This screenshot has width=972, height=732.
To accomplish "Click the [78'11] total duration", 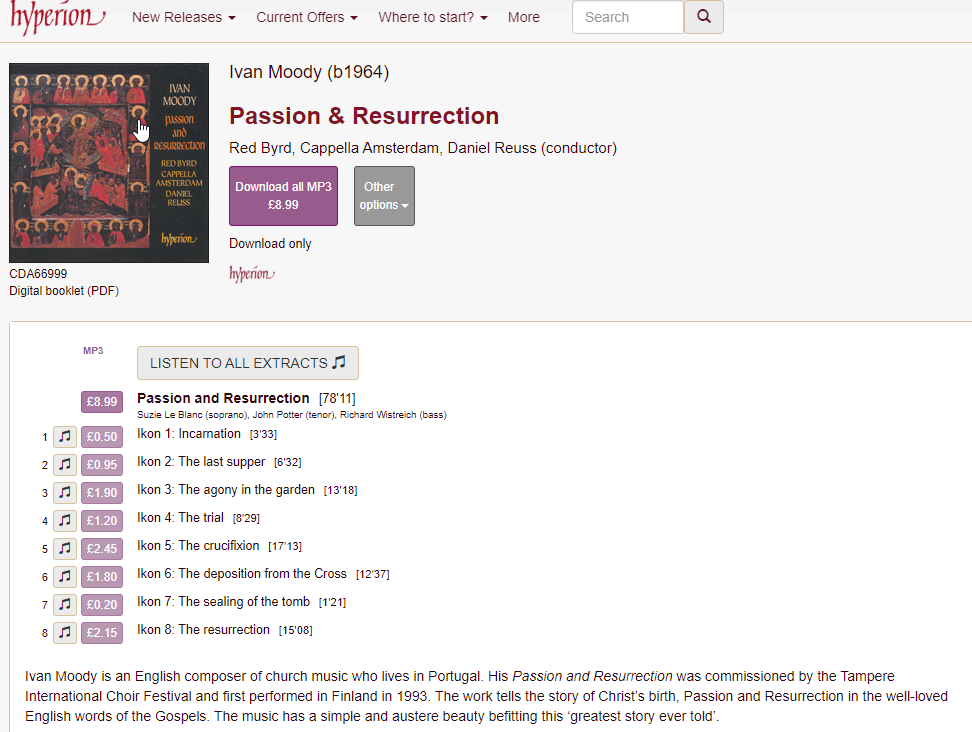I will click(x=337, y=399).
